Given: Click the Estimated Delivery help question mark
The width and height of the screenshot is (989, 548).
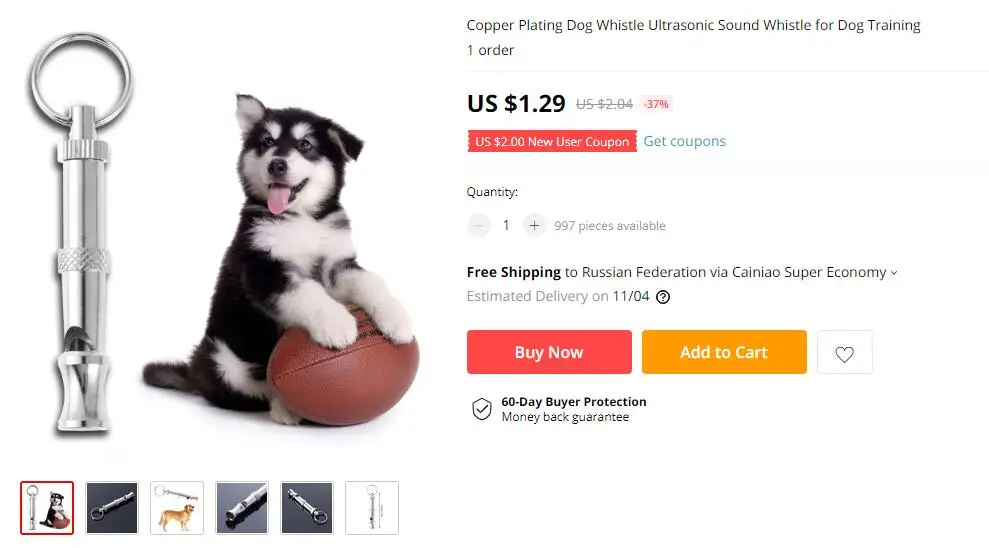Looking at the screenshot, I should point(662,297).
